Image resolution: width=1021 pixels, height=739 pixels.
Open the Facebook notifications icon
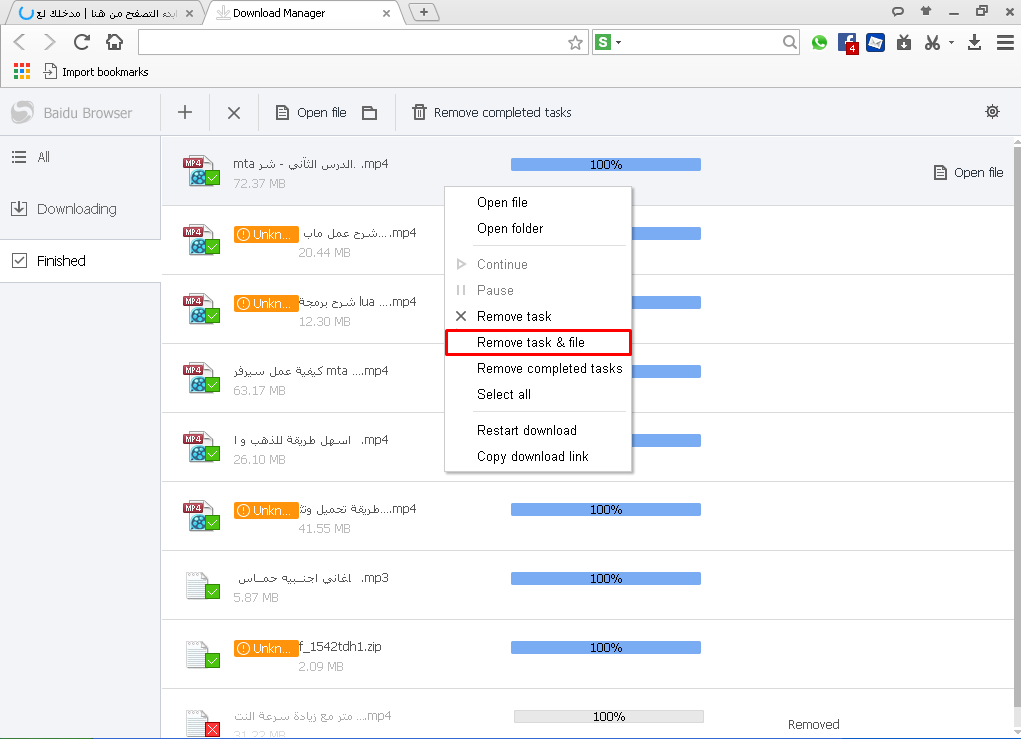click(847, 43)
